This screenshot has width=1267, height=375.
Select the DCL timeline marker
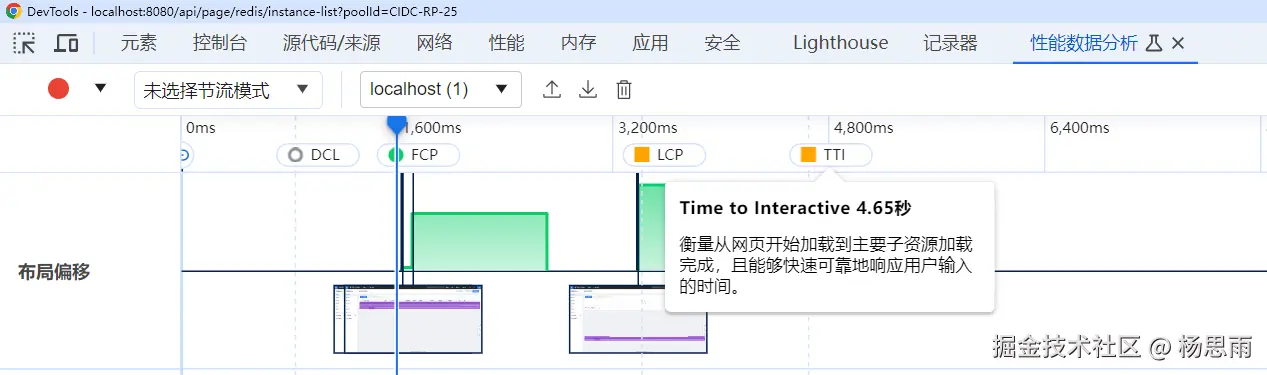coord(317,155)
